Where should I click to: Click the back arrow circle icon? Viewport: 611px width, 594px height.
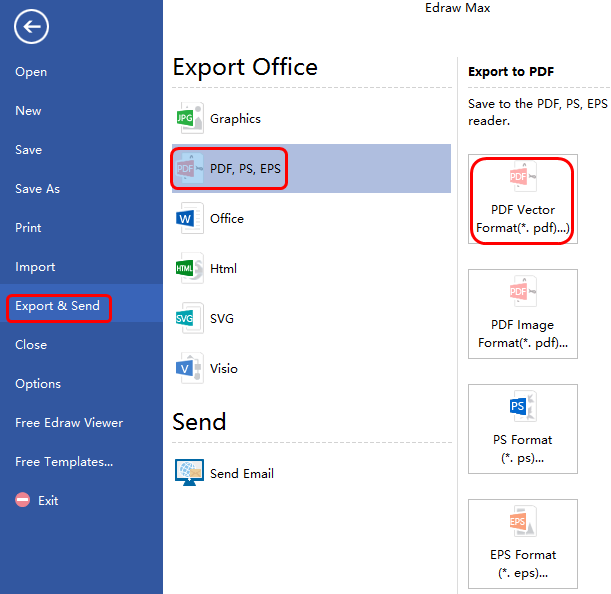[x=31, y=27]
